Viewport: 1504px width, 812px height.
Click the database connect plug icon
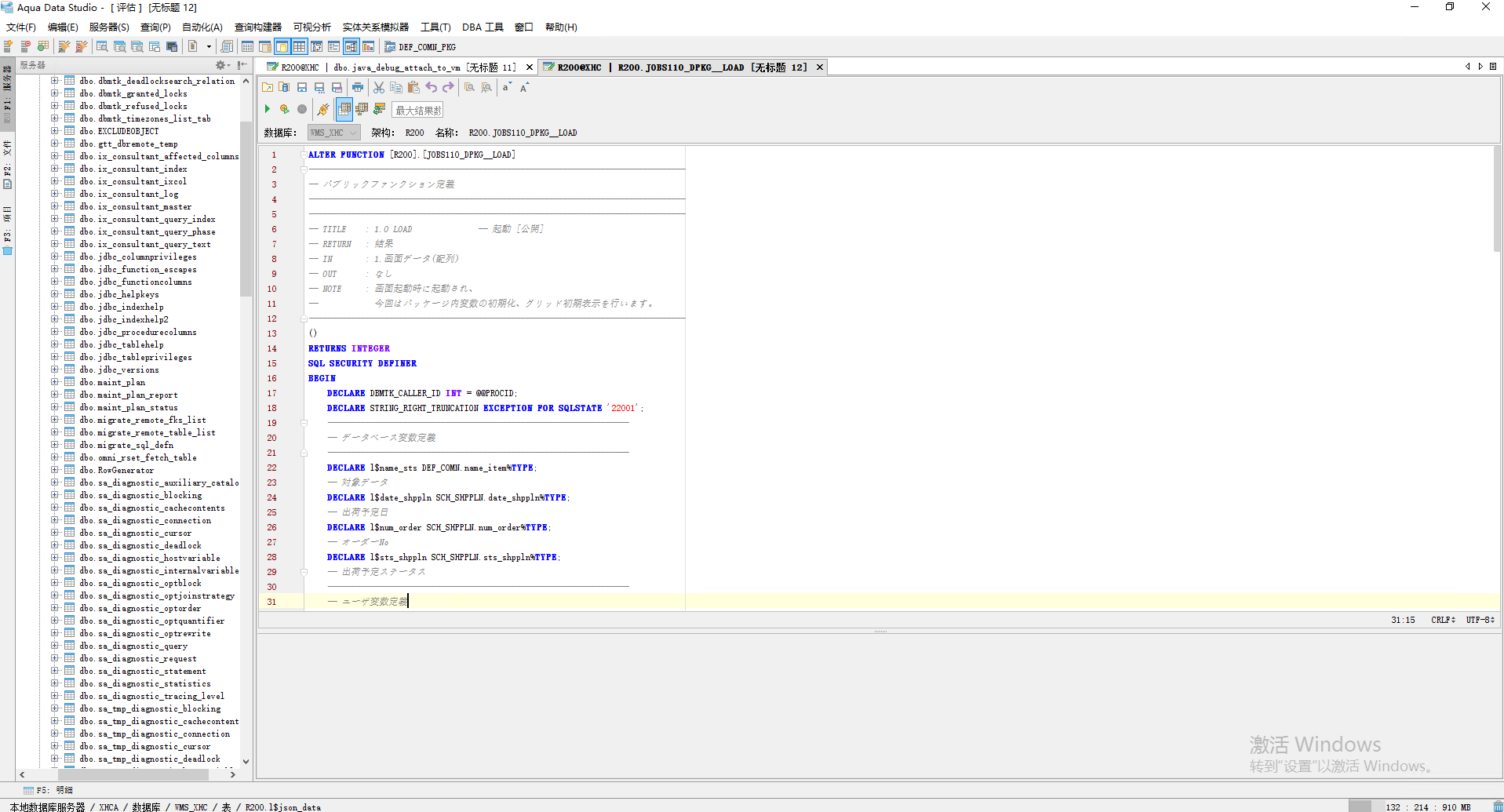(323, 109)
